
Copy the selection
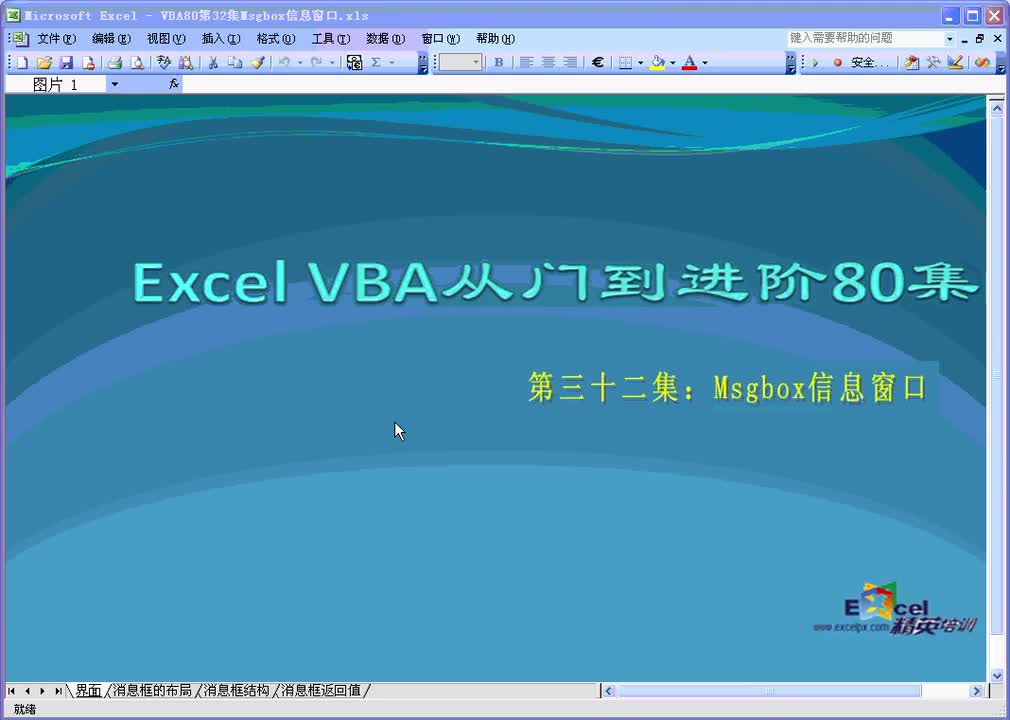coord(235,62)
